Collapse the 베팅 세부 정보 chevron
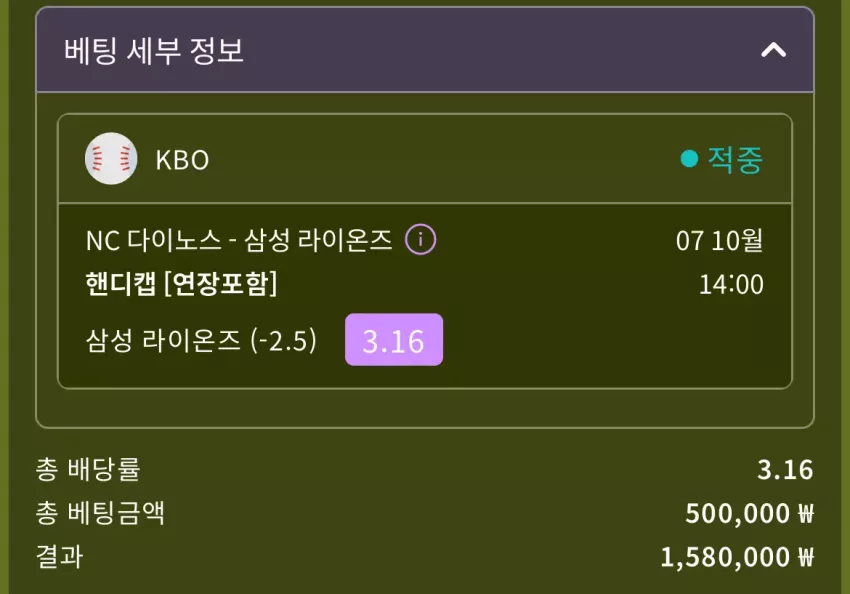 pyautogui.click(x=774, y=50)
